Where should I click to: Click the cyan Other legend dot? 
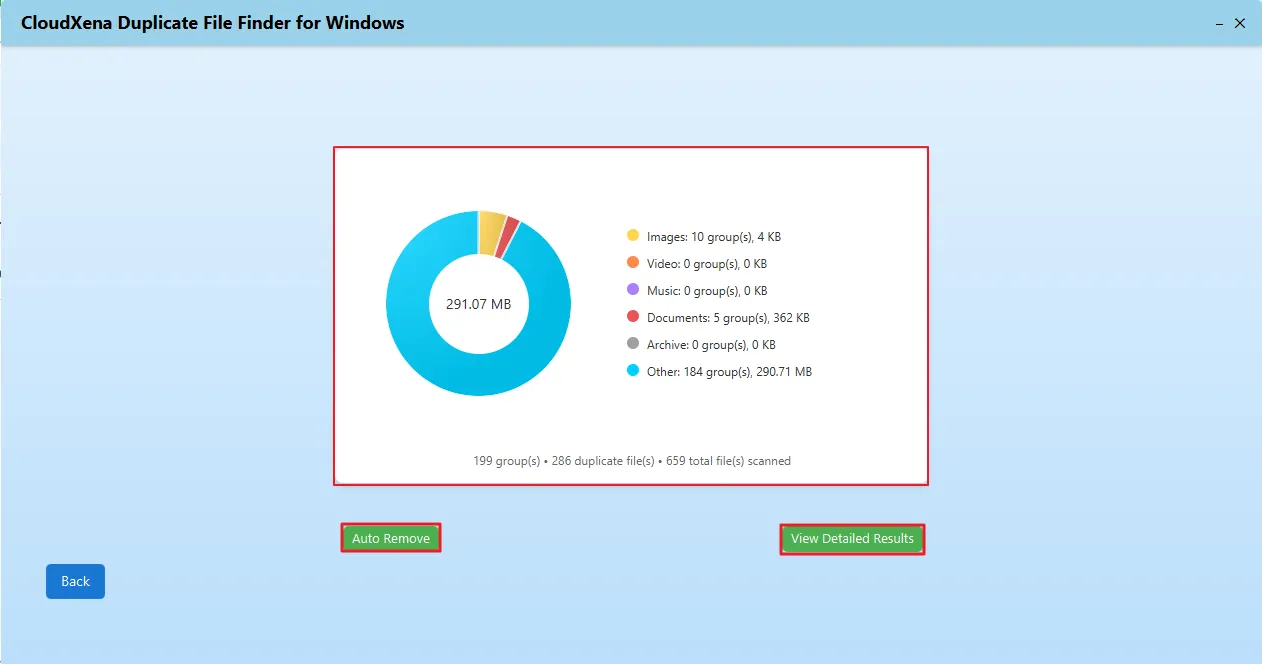click(x=632, y=371)
